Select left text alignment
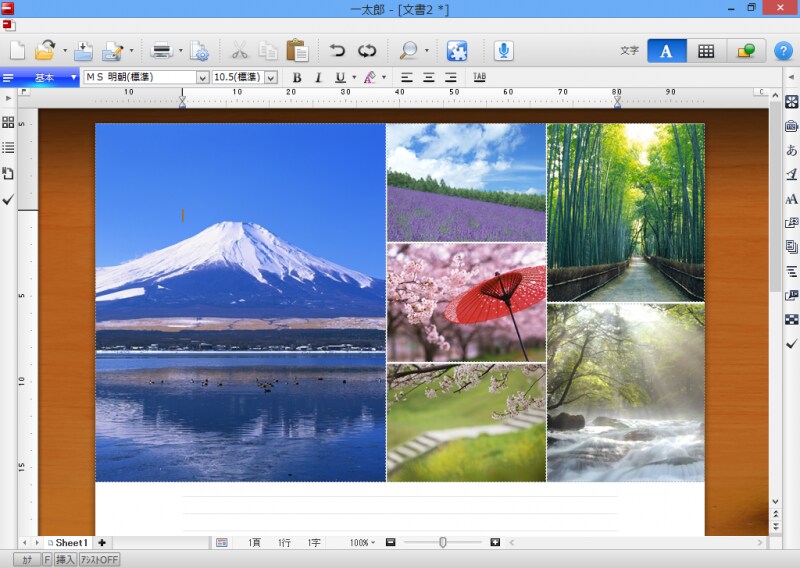 [x=407, y=77]
